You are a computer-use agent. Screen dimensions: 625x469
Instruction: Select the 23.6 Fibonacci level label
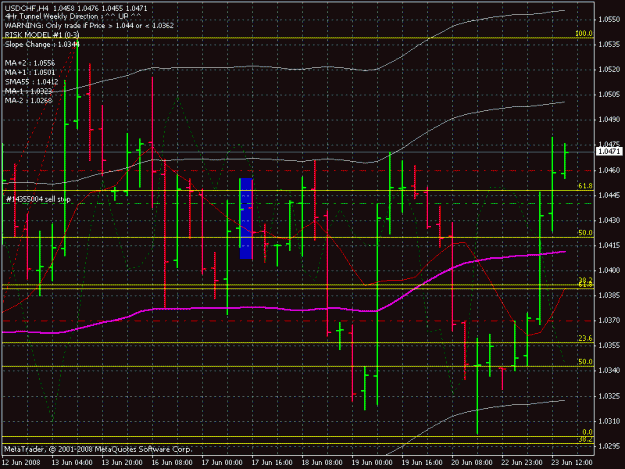(x=585, y=338)
